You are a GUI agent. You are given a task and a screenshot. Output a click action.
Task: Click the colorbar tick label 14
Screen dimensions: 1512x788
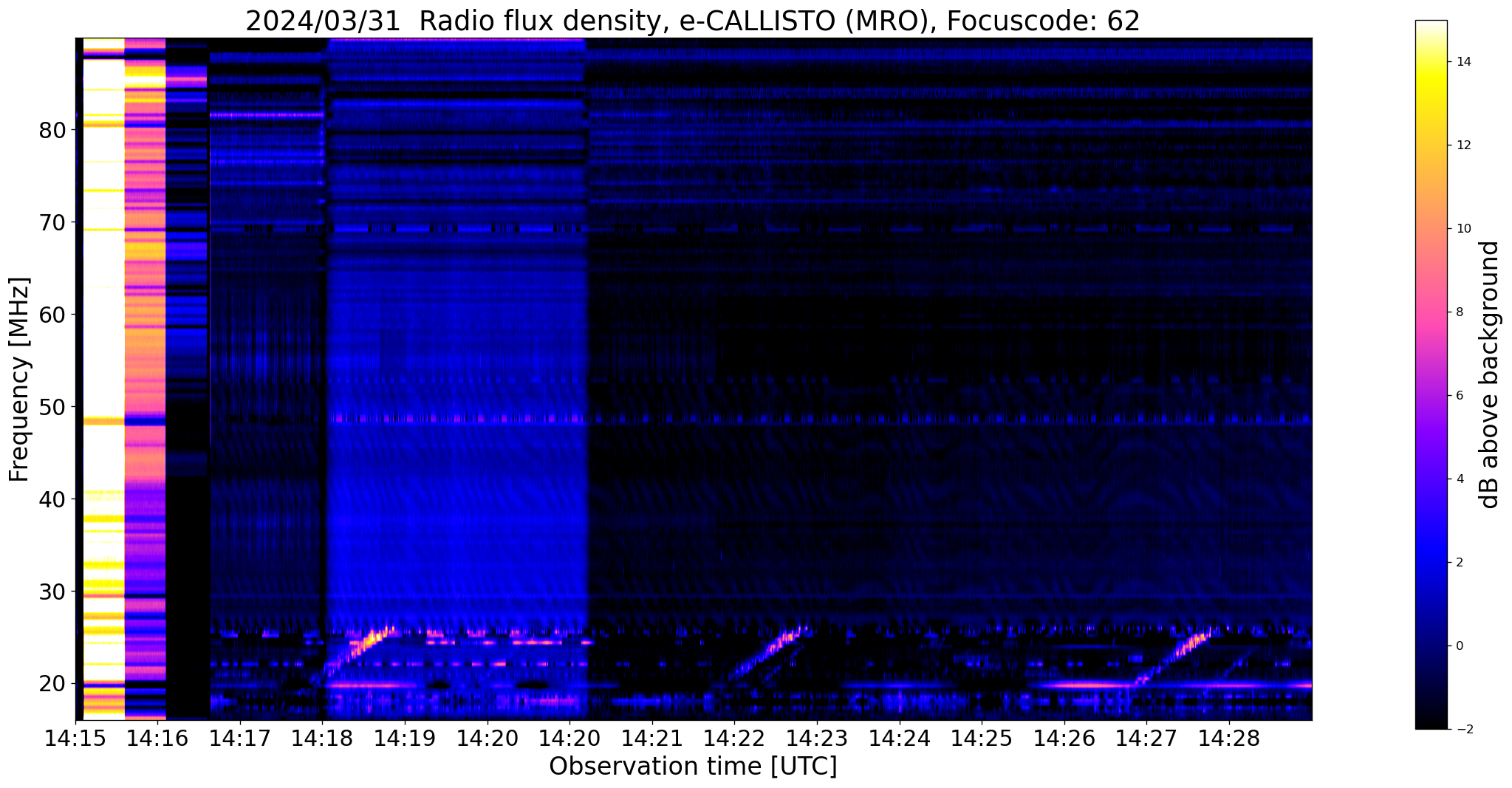[1464, 62]
